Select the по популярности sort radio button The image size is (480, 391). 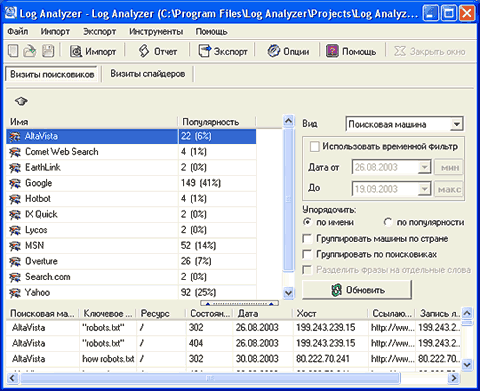tap(388, 222)
